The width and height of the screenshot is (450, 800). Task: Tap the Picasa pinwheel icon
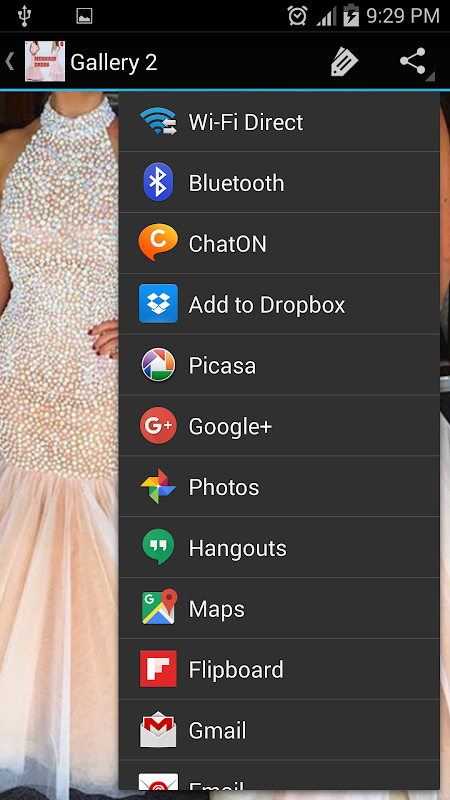[x=158, y=364]
